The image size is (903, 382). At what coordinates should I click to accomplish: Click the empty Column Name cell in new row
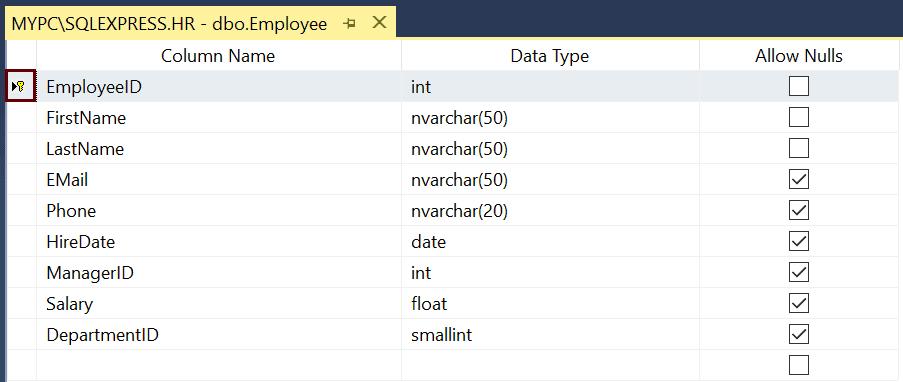pos(219,365)
